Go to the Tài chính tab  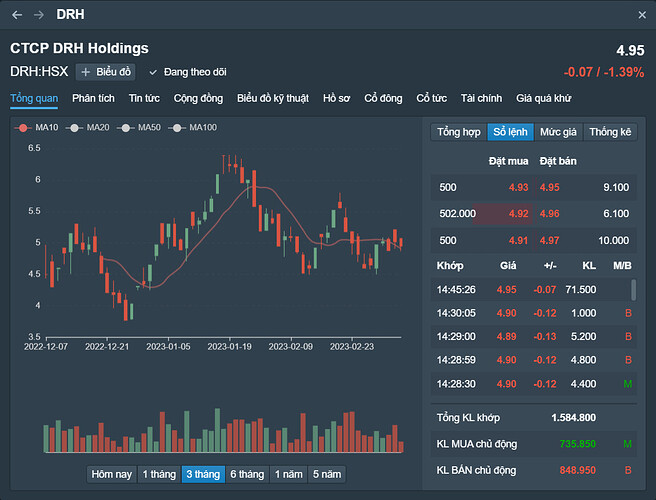481,98
